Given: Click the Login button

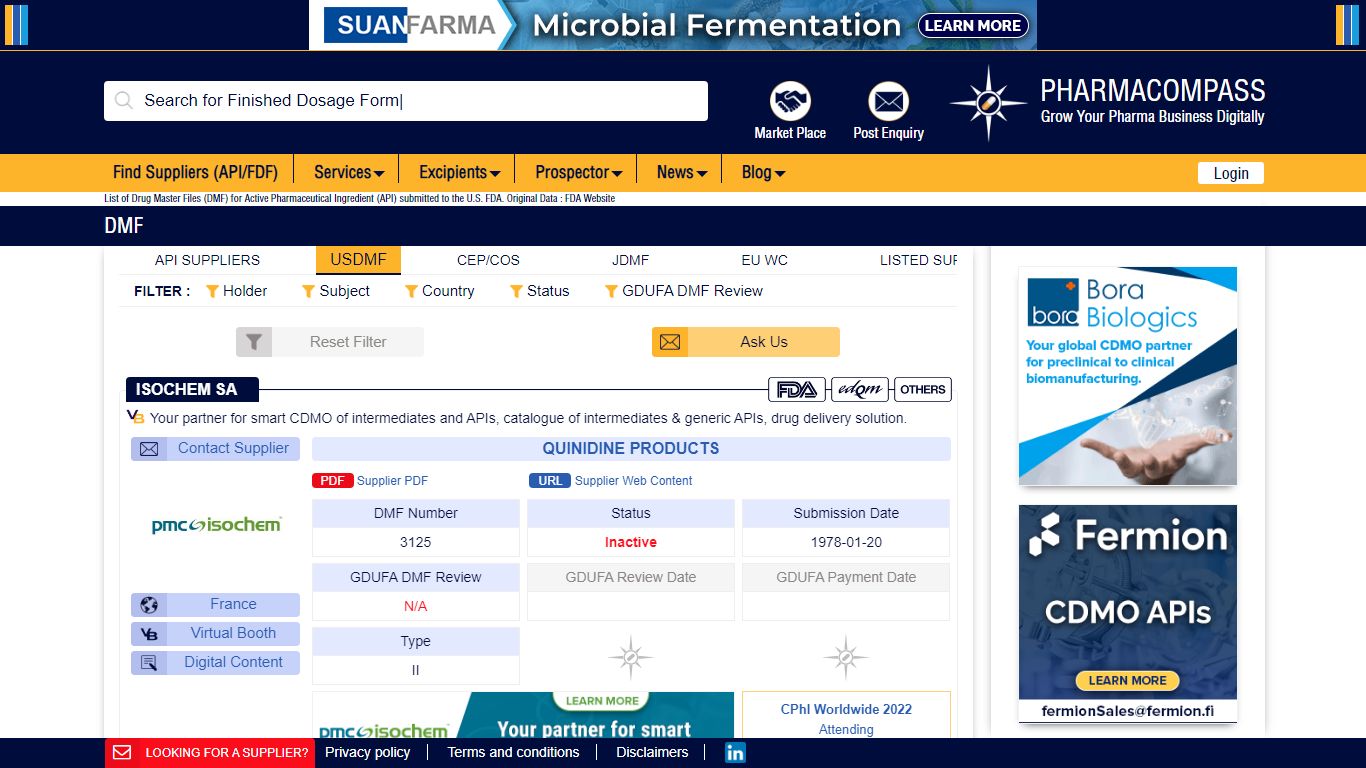Looking at the screenshot, I should [1231, 173].
